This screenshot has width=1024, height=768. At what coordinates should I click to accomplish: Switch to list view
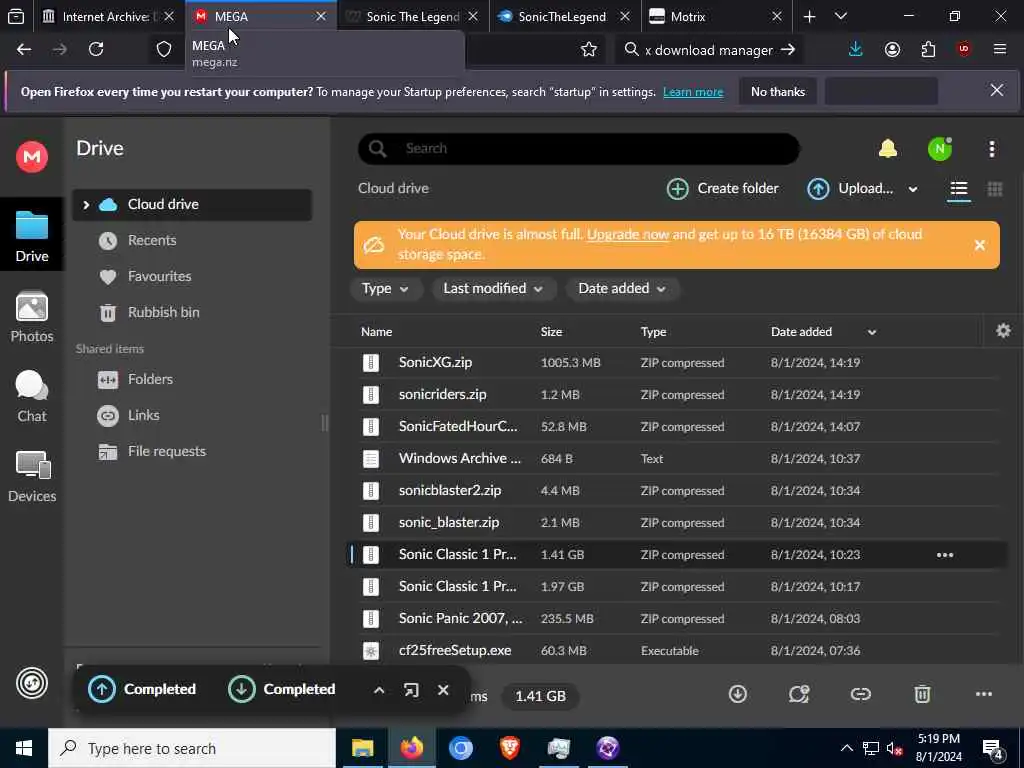tap(959, 189)
